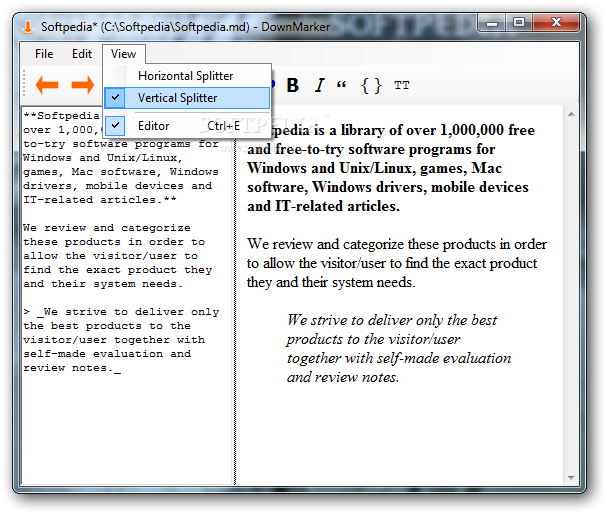Image resolution: width=607 pixels, height=514 pixels.
Task: Click the preview scrollbar down arrow
Action: [571, 478]
